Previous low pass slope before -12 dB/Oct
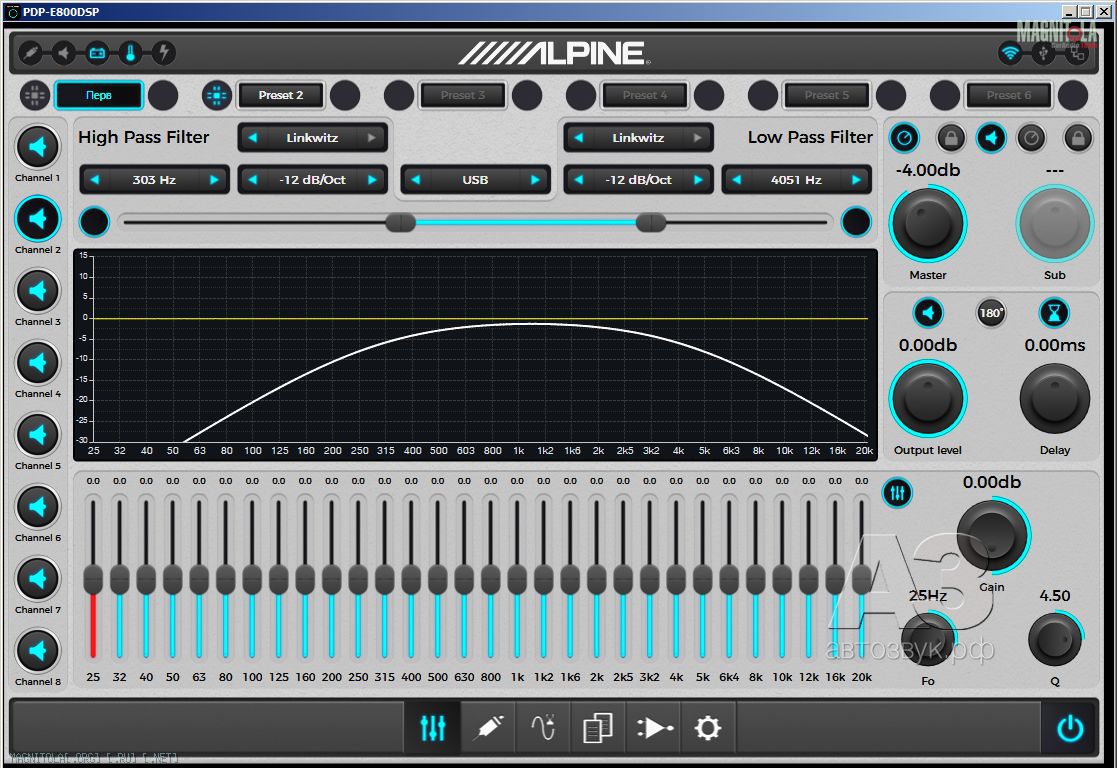This screenshot has height=768, width=1117. pos(578,180)
